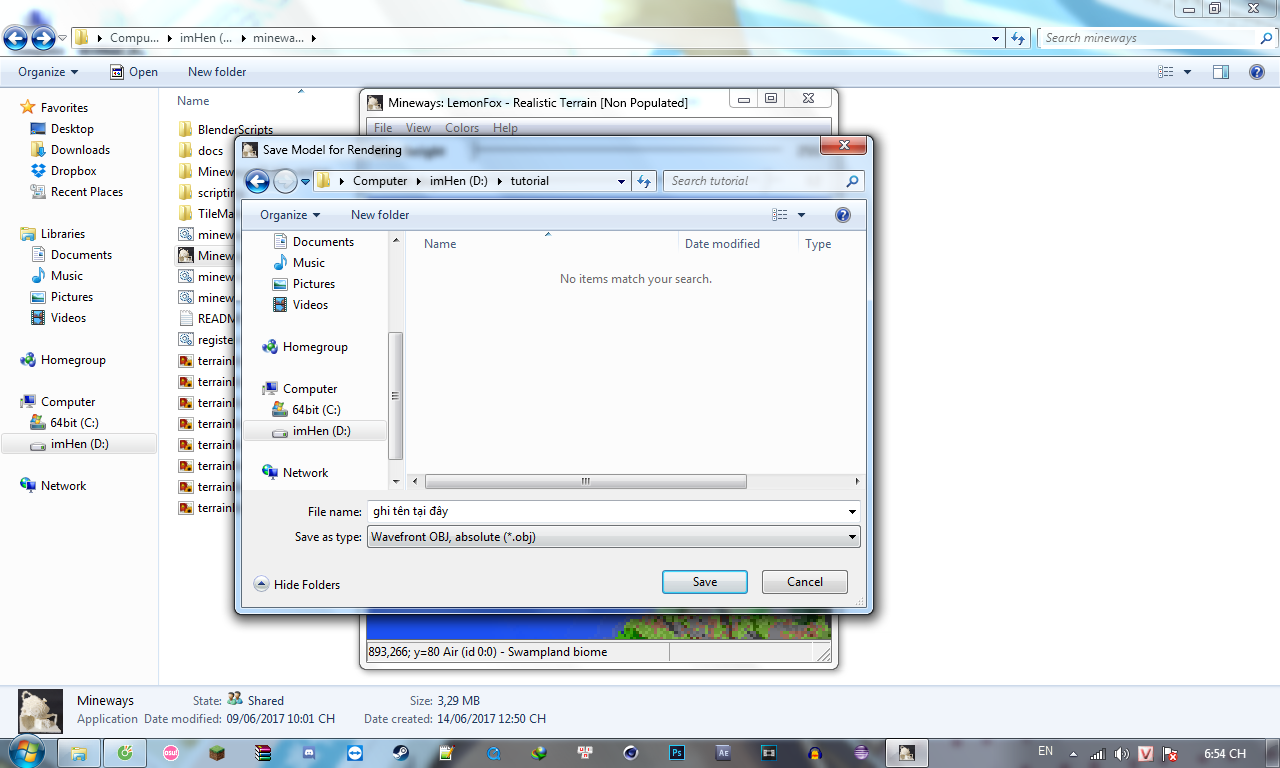Click the volume icon in the system tray
The image size is (1280, 768).
click(1121, 754)
